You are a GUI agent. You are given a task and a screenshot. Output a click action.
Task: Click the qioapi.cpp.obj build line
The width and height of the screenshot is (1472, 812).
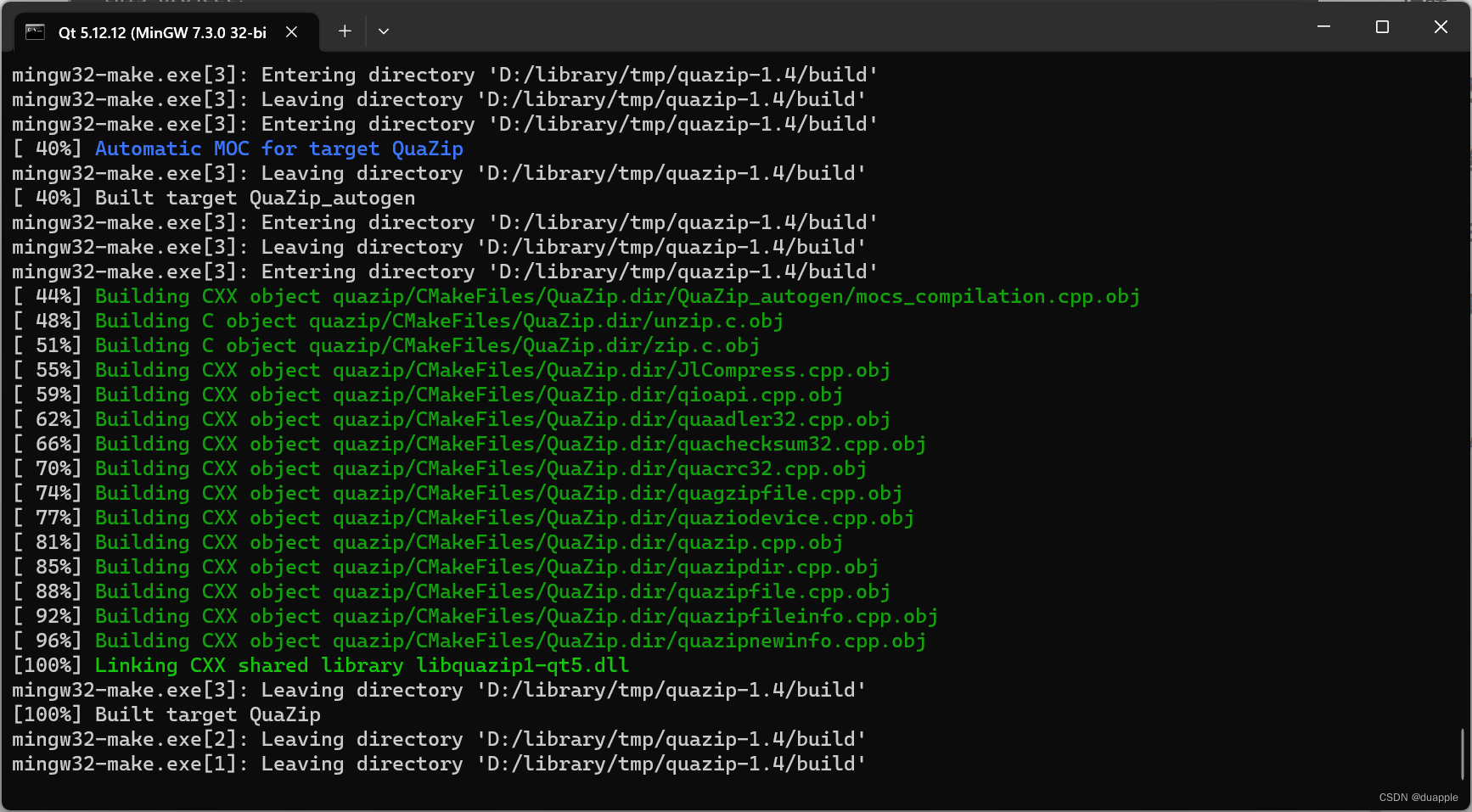pyautogui.click(x=427, y=395)
